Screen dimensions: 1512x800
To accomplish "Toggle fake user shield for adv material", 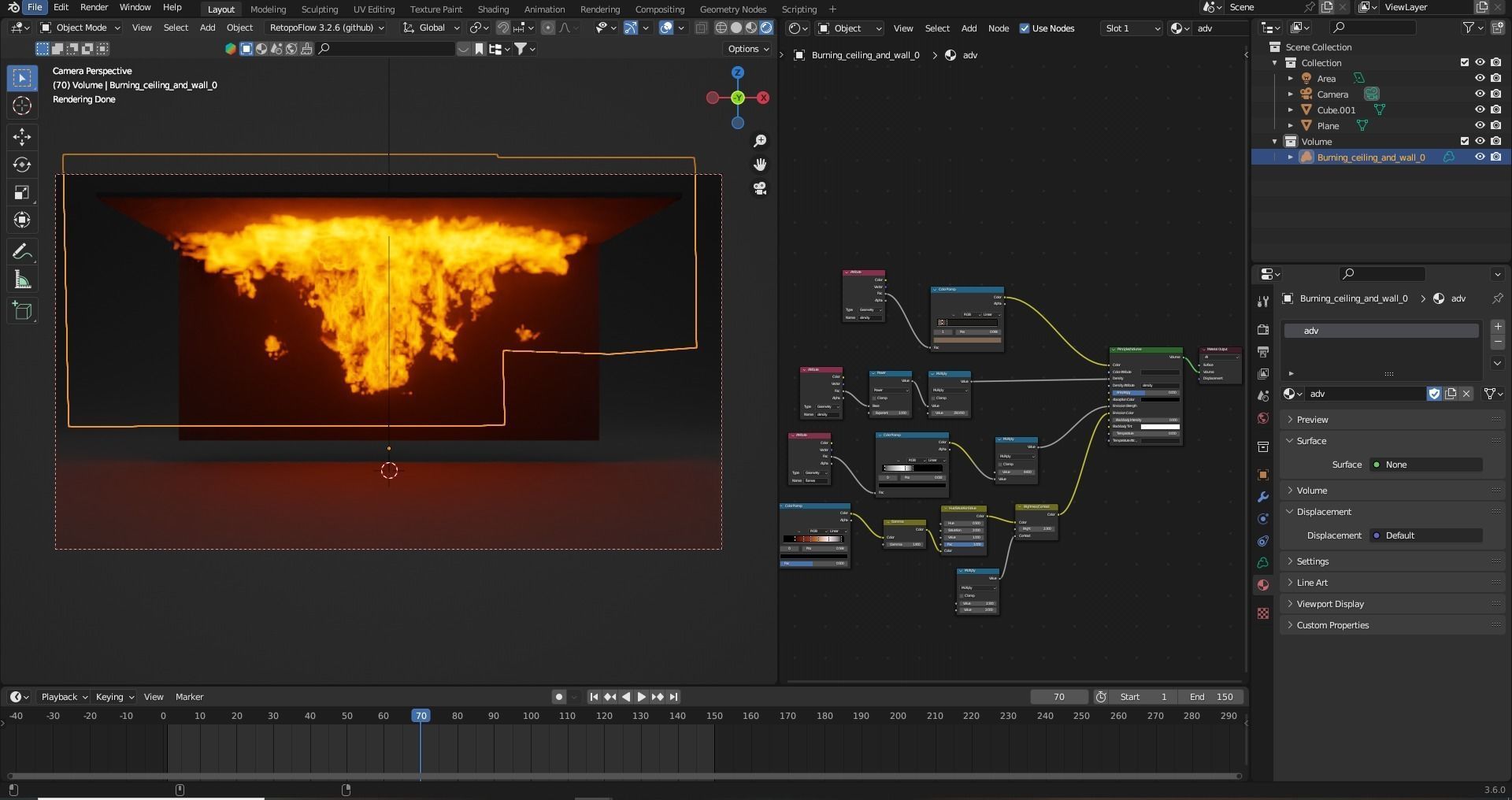I will (x=1434, y=394).
